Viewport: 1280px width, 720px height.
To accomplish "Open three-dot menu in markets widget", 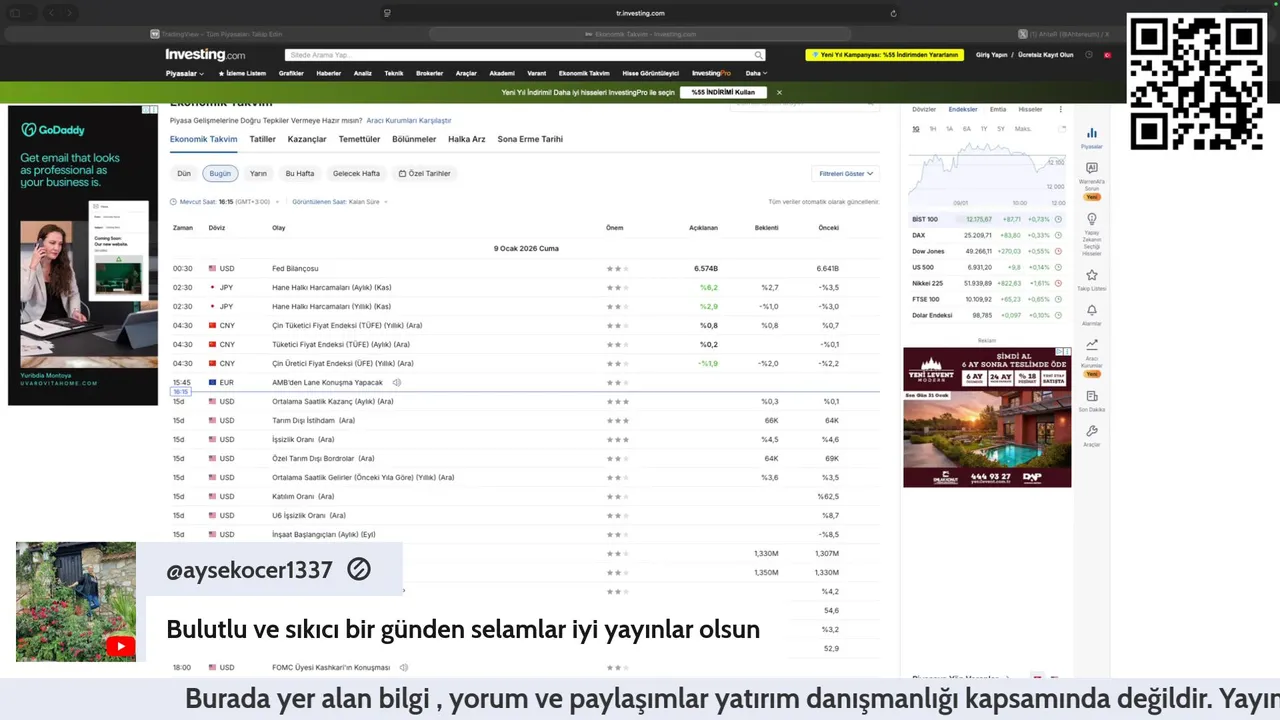I will click(x=1060, y=109).
